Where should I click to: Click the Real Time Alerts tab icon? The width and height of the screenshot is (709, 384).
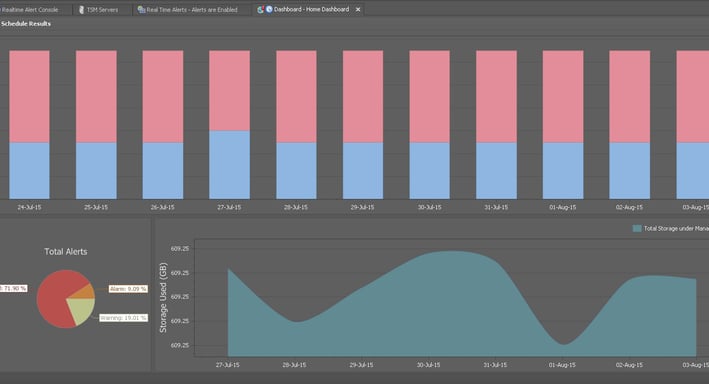[141, 9]
